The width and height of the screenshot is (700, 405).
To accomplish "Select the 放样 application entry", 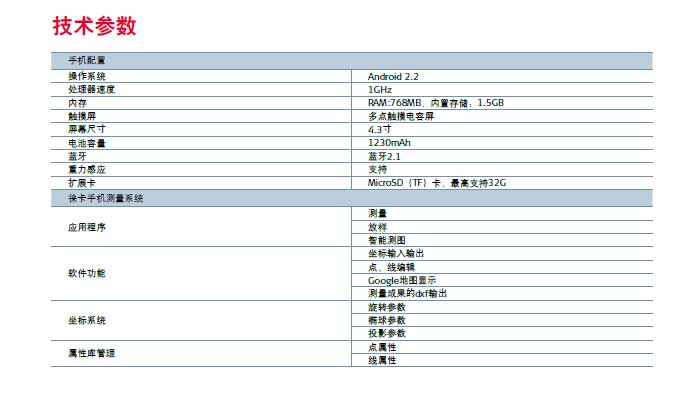I will click(377, 227).
